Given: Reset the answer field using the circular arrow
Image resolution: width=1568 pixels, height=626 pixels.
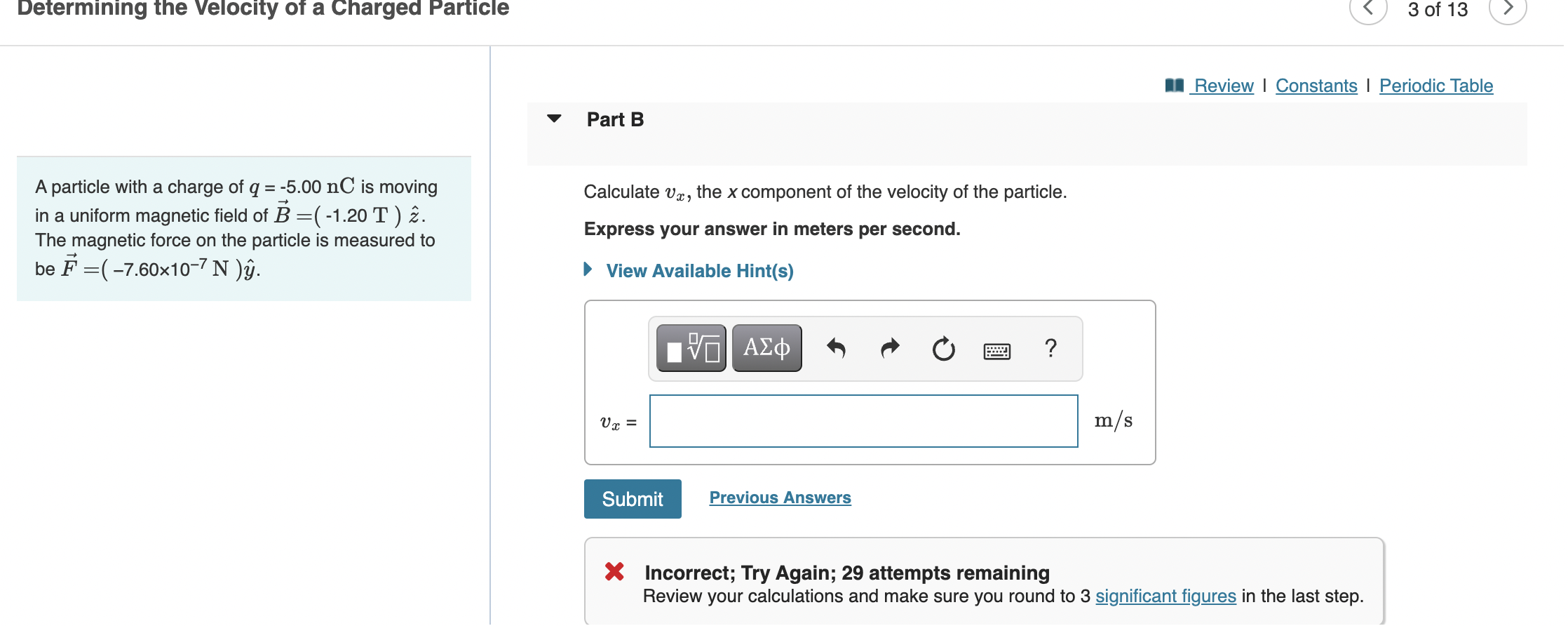Looking at the screenshot, I should (942, 347).
